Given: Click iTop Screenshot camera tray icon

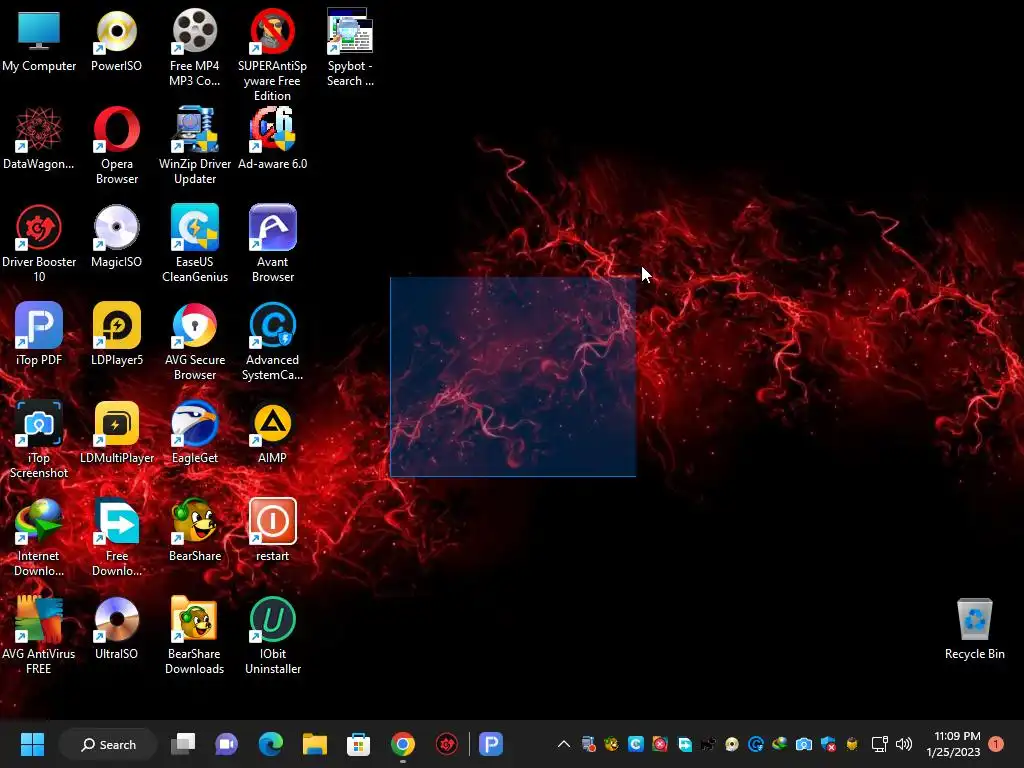Looking at the screenshot, I should coord(804,744).
